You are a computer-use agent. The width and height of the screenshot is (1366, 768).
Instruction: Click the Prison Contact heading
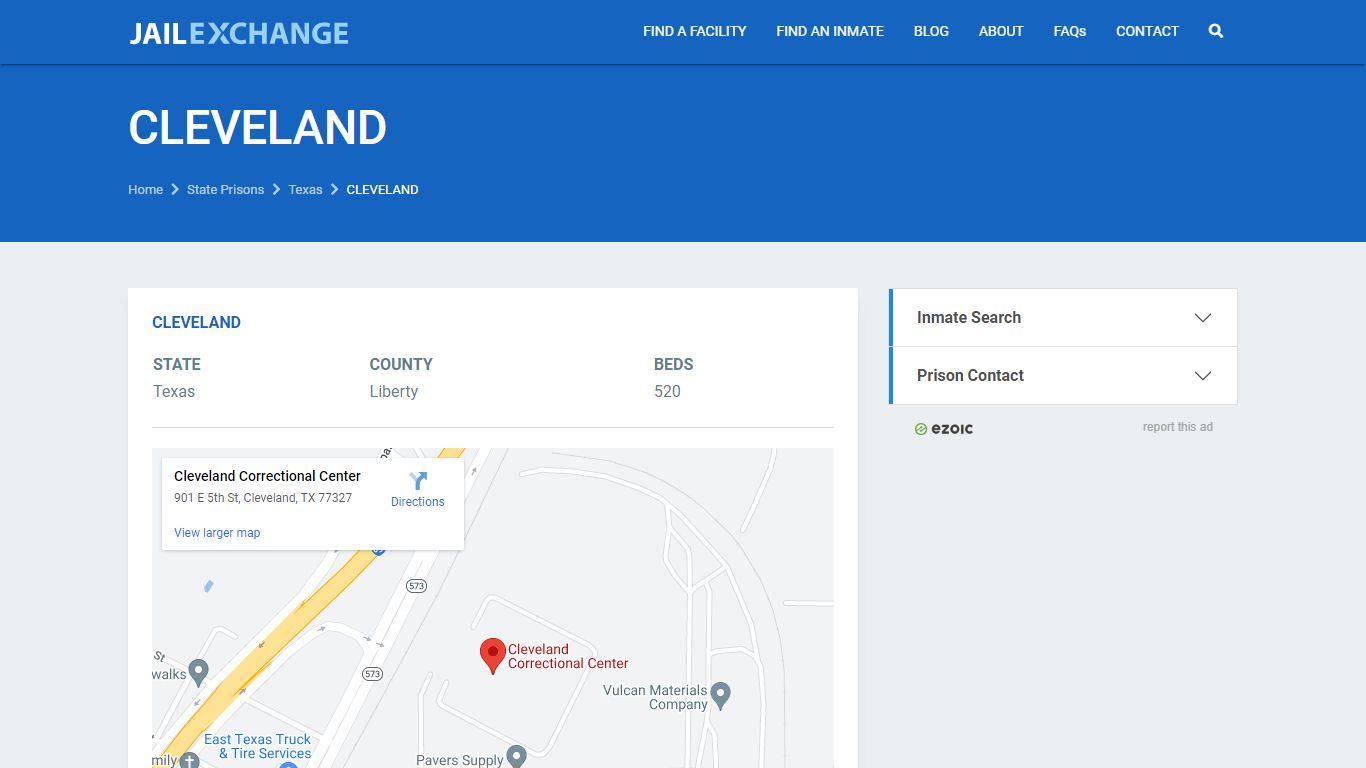pos(970,376)
